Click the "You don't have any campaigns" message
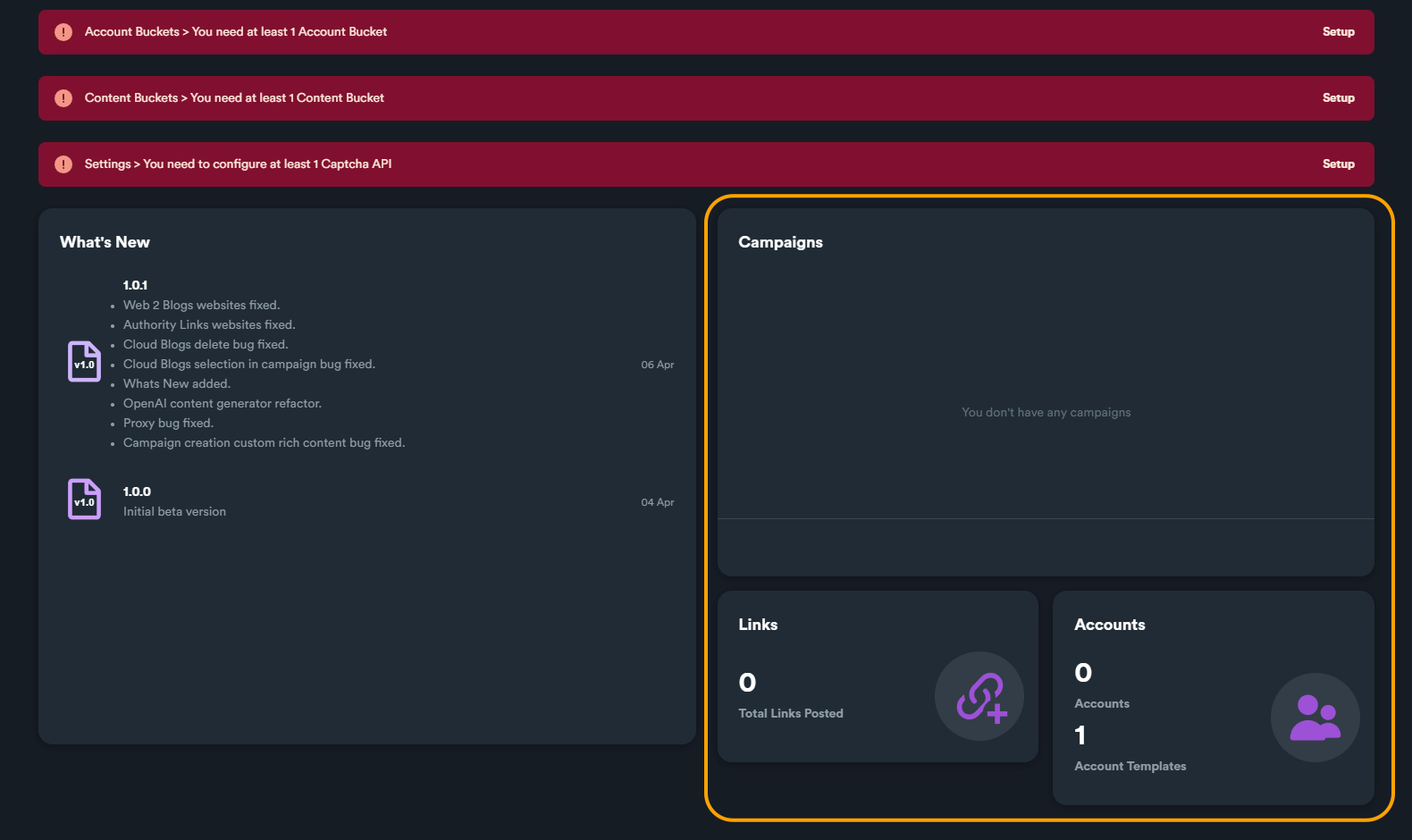The height and width of the screenshot is (840, 1412). tap(1046, 413)
